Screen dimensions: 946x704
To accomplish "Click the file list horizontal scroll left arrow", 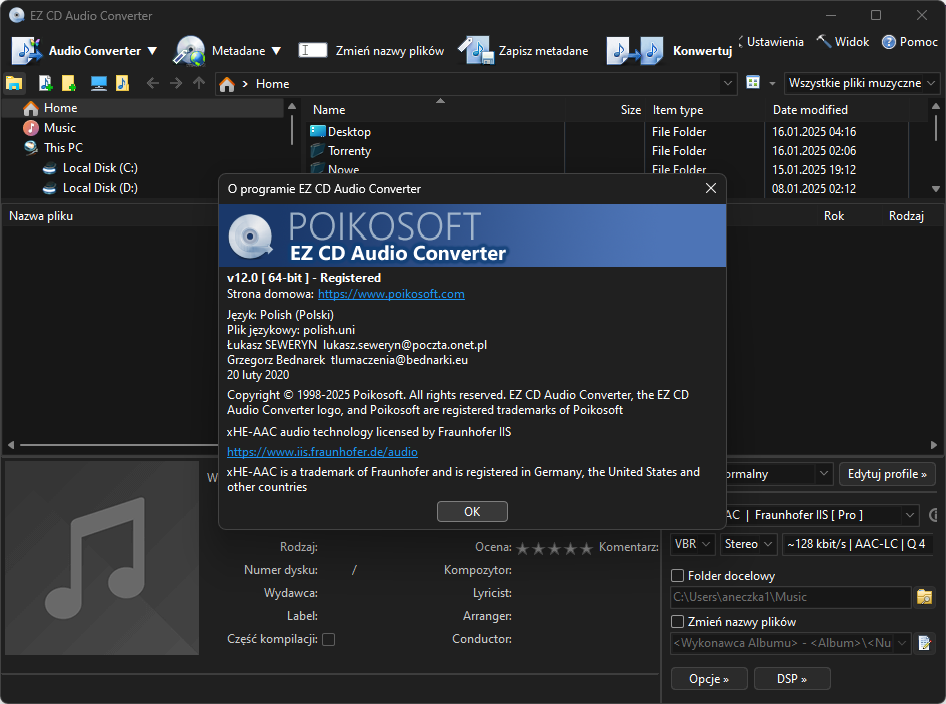I will pos(11,445).
